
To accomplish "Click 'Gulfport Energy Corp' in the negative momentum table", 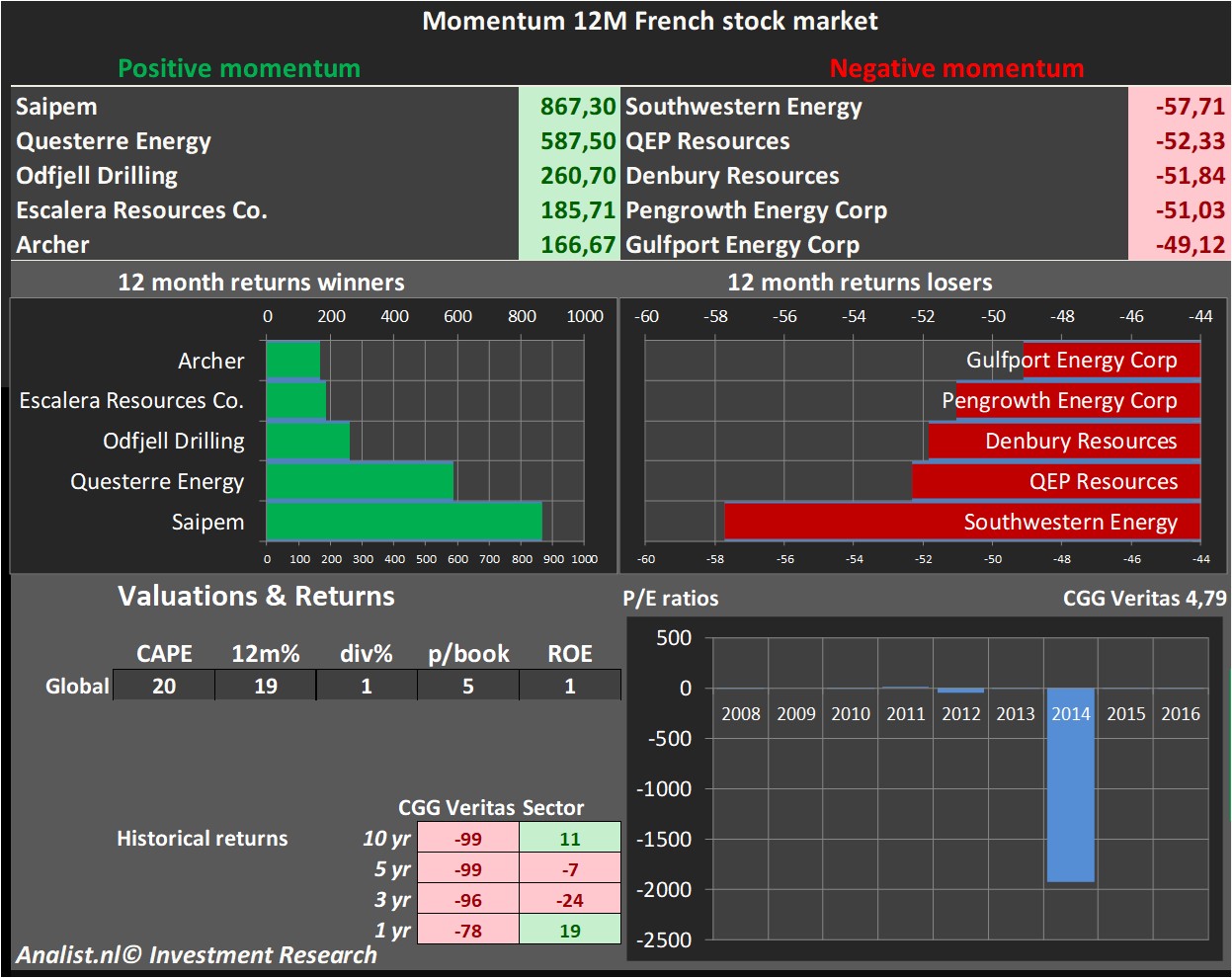I will click(742, 245).
